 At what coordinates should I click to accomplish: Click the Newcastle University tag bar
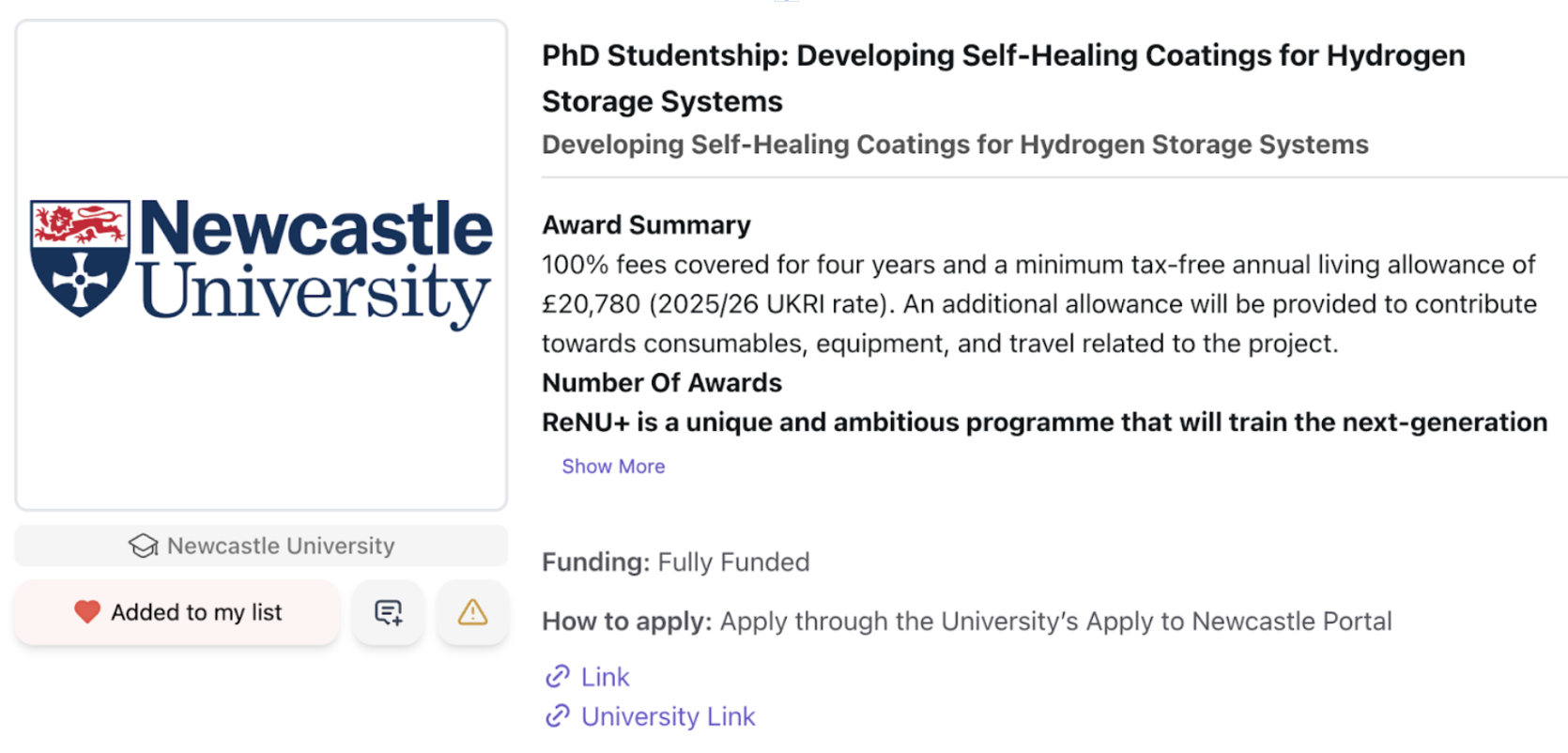(x=261, y=546)
